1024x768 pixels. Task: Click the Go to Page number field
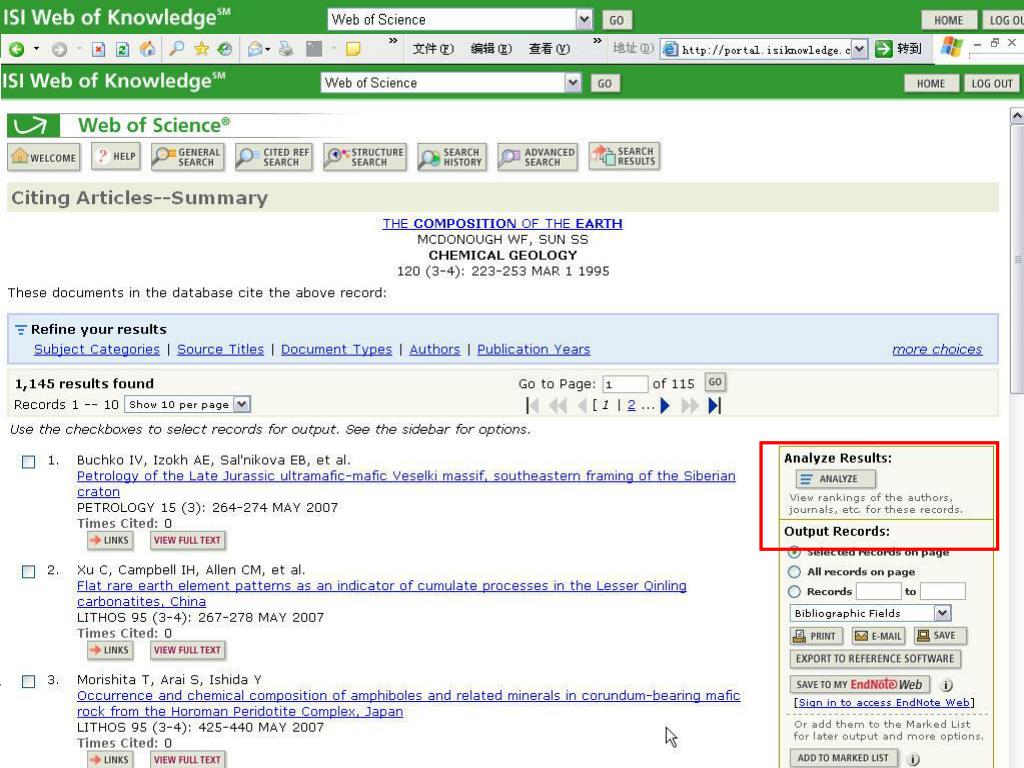click(625, 384)
